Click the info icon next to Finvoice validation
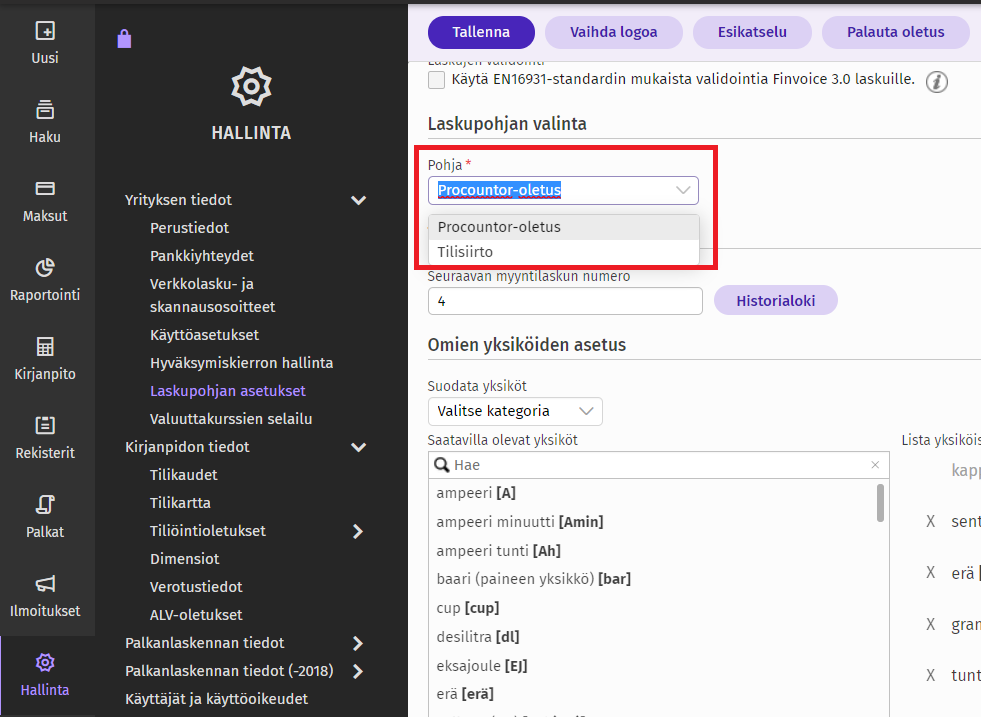981x717 pixels. [x=937, y=81]
